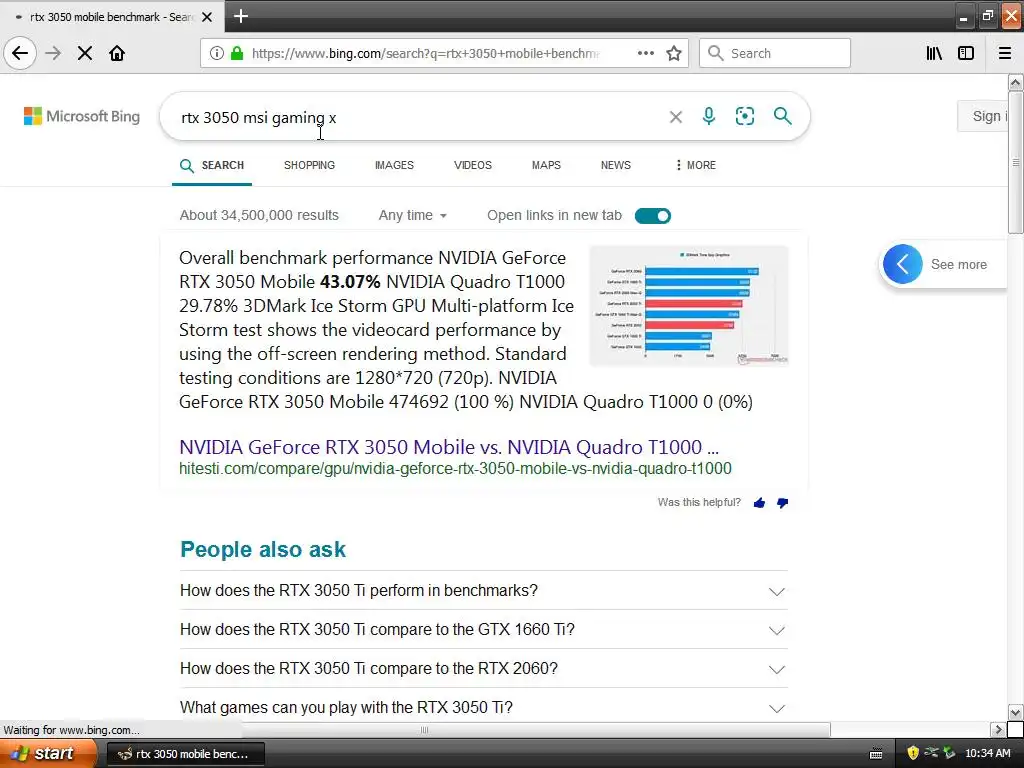Open the MORE search categories menu
Viewport: 1024px width, 768px height.
696,165
